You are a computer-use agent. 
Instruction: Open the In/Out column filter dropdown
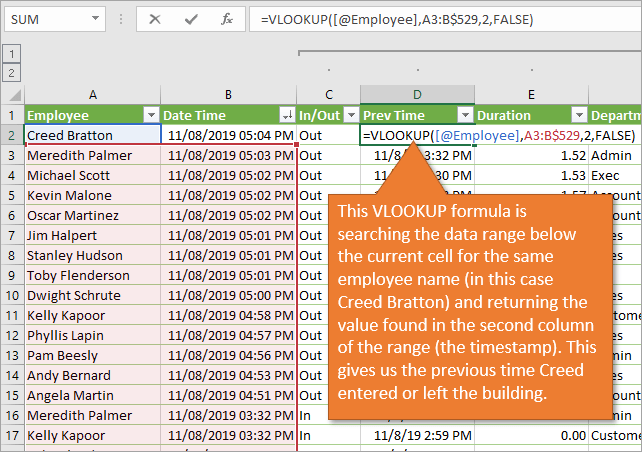coord(350,115)
